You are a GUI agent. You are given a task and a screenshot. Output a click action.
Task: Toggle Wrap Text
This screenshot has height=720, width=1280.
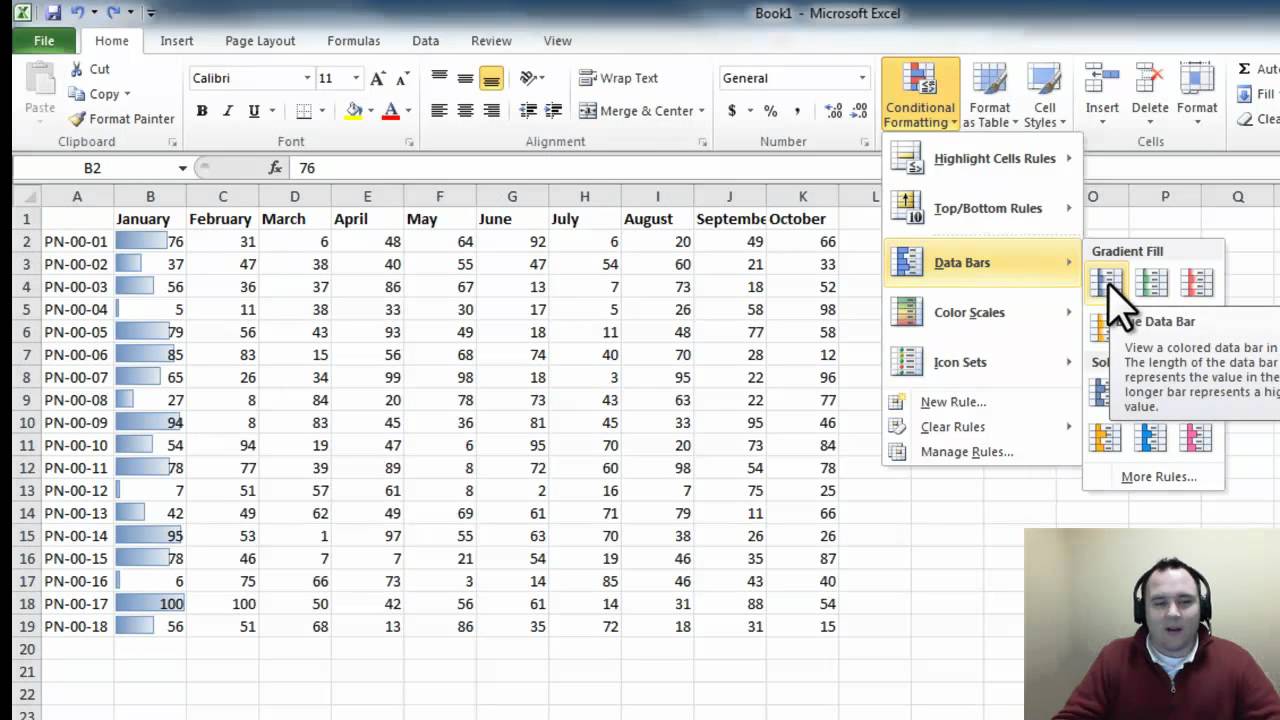coord(618,78)
